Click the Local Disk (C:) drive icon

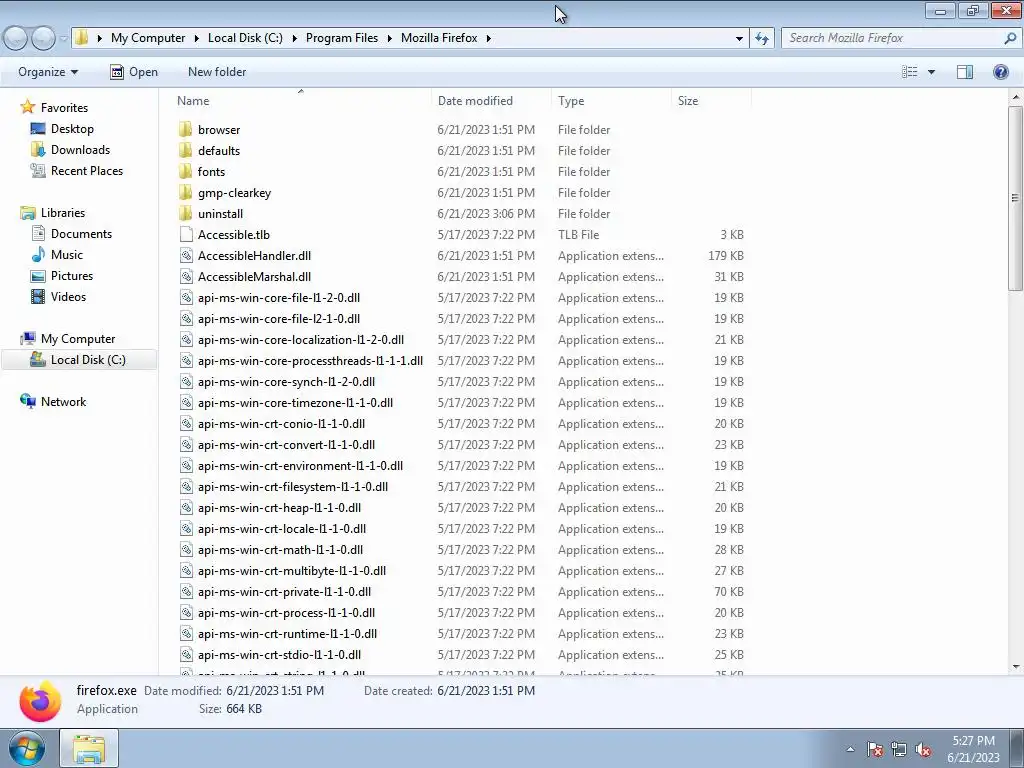(x=38, y=359)
